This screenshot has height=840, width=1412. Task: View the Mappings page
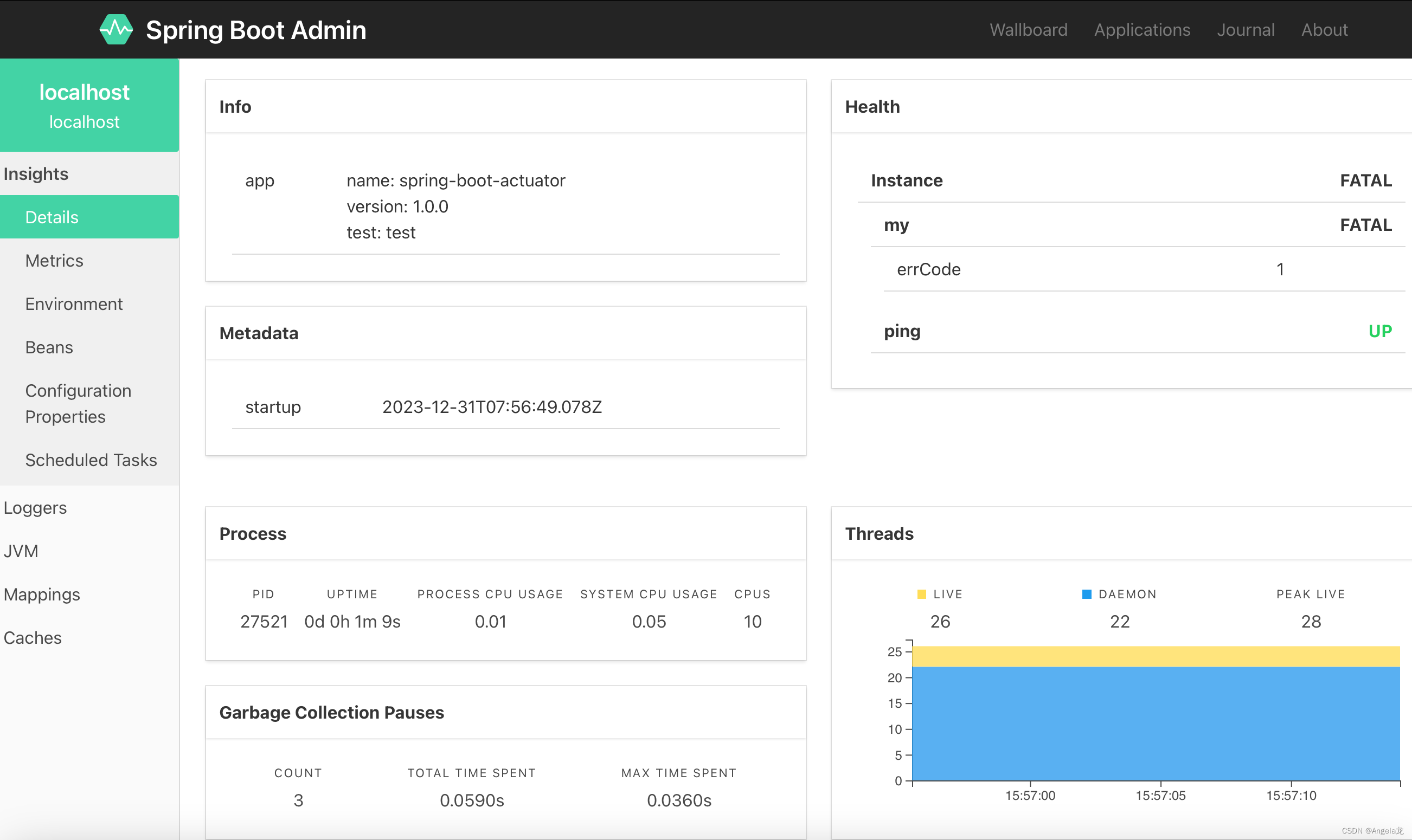(x=41, y=595)
